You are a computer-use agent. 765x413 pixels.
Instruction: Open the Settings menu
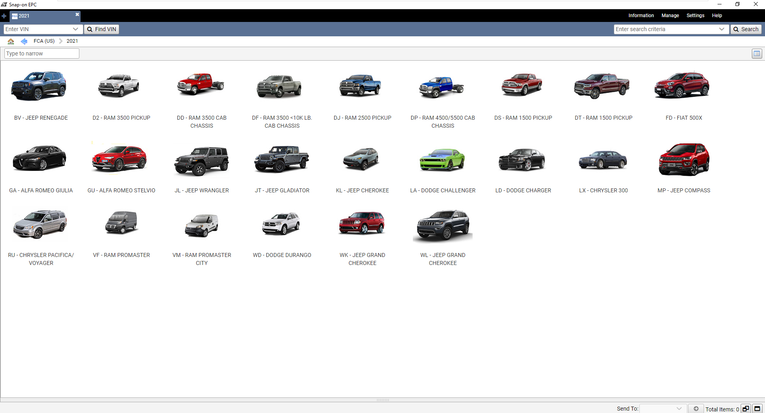(695, 16)
